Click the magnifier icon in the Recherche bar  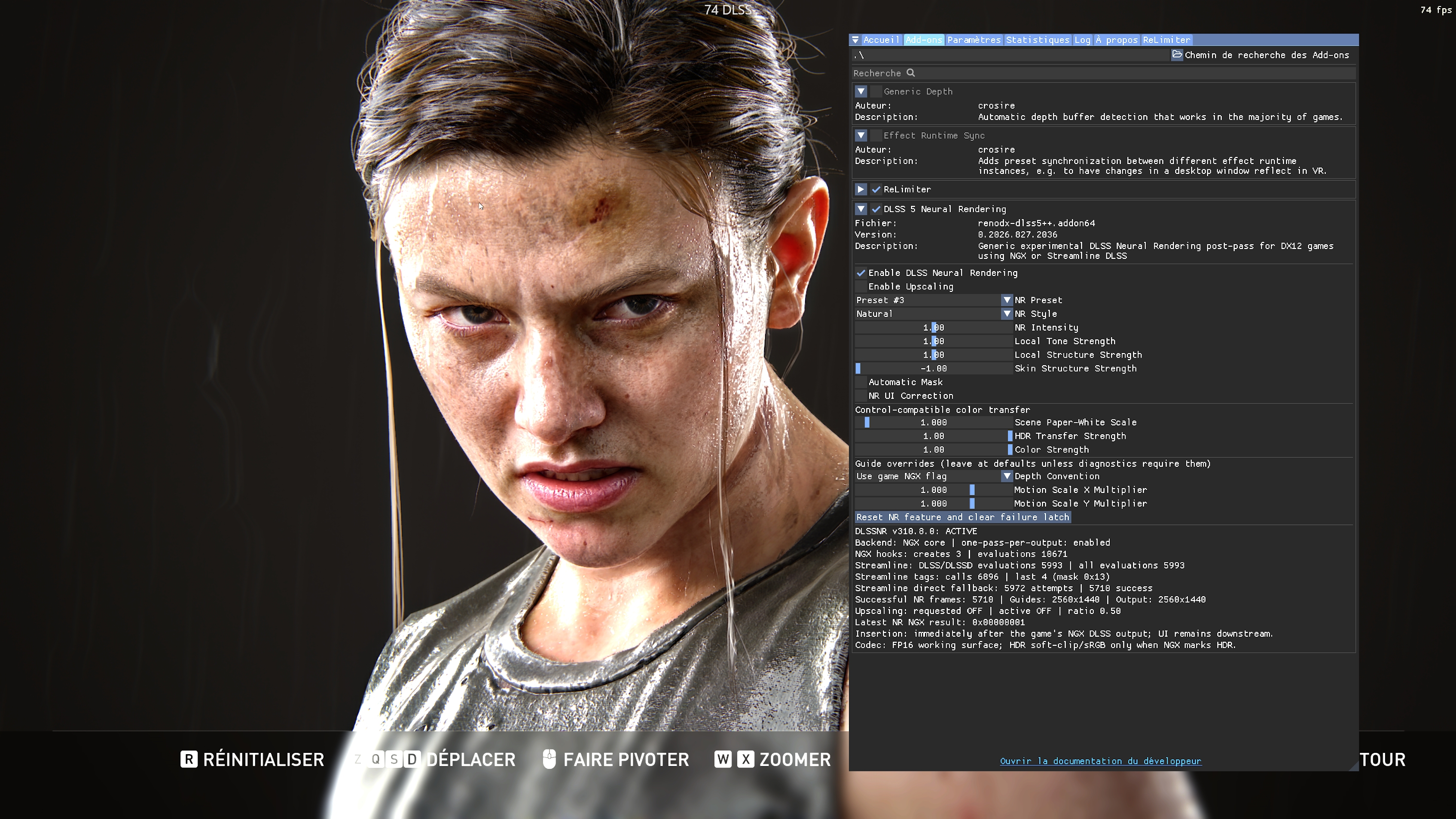(x=910, y=73)
